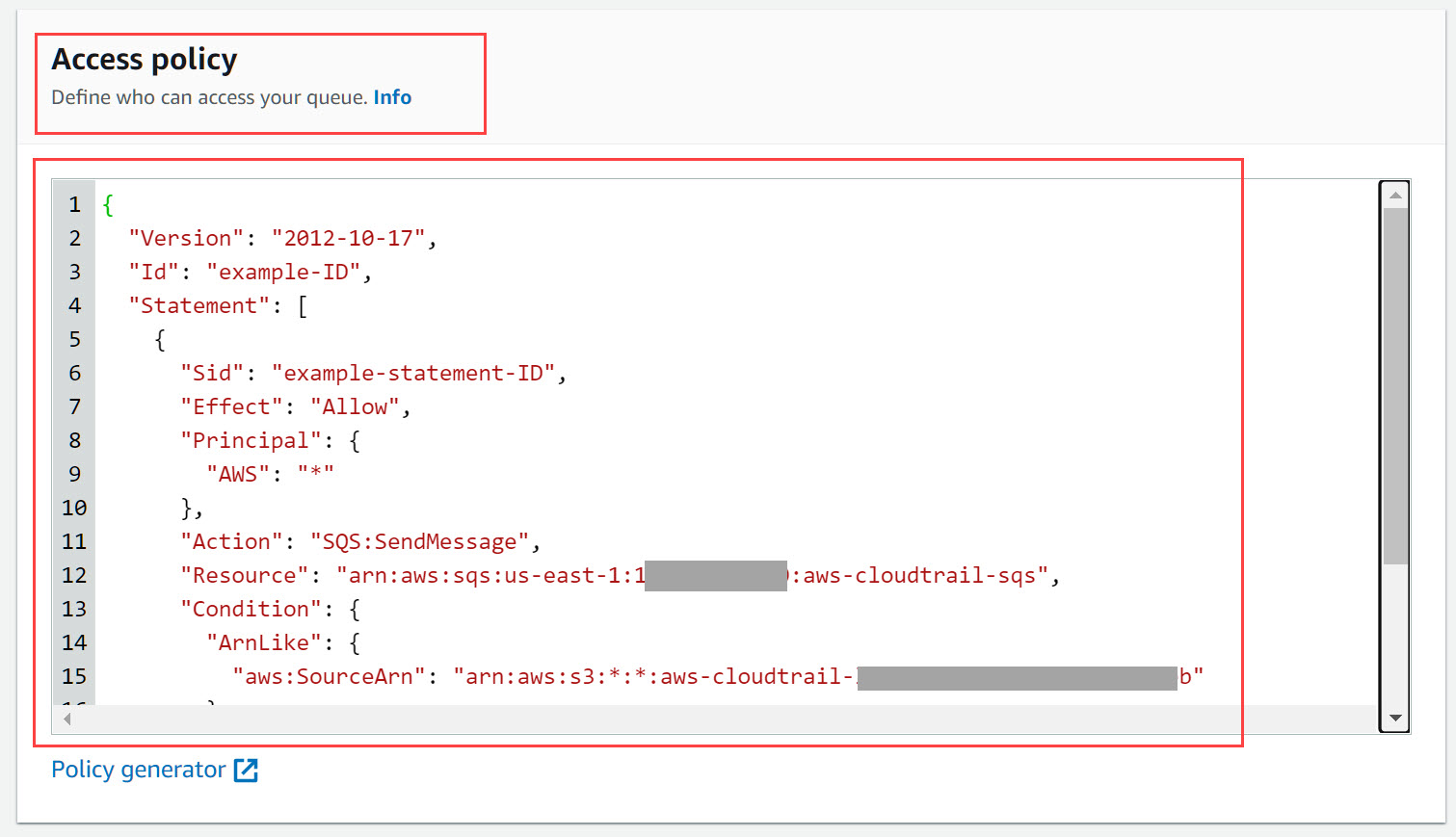
Task: Open the Info link beside queue description
Action: pyautogui.click(x=392, y=97)
